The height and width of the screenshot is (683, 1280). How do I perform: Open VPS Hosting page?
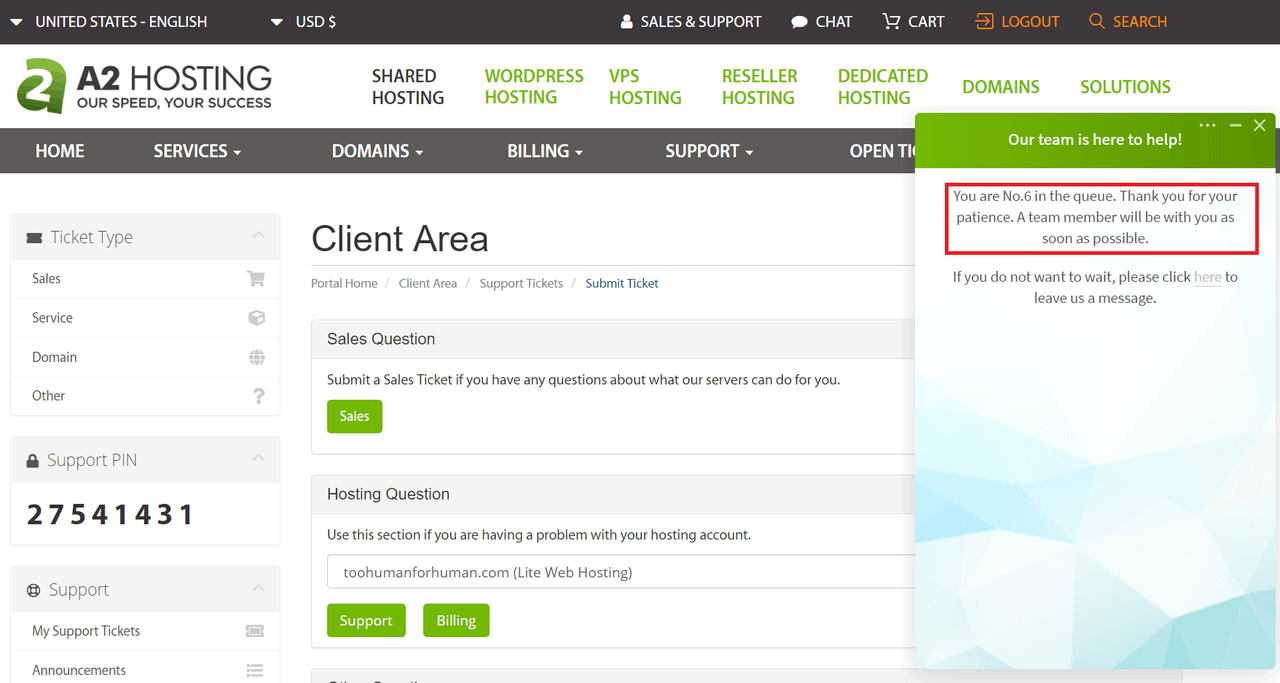pos(645,87)
